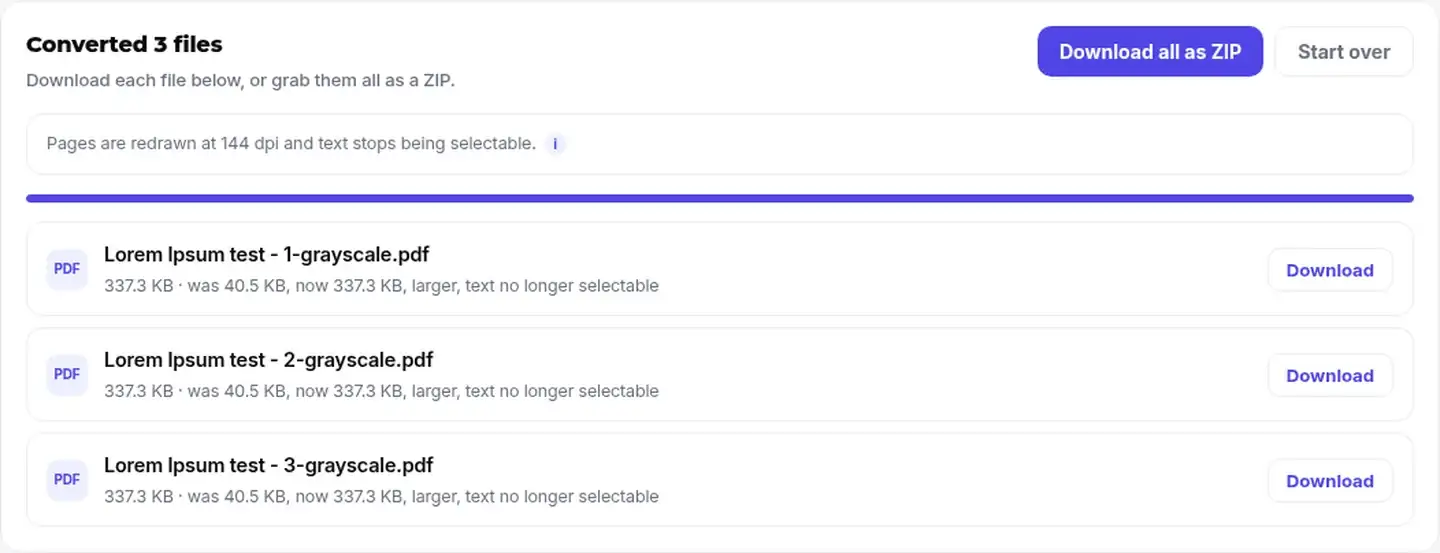Download Lorem Ipsum test - 3-grayscale.pdf

click(x=1330, y=481)
